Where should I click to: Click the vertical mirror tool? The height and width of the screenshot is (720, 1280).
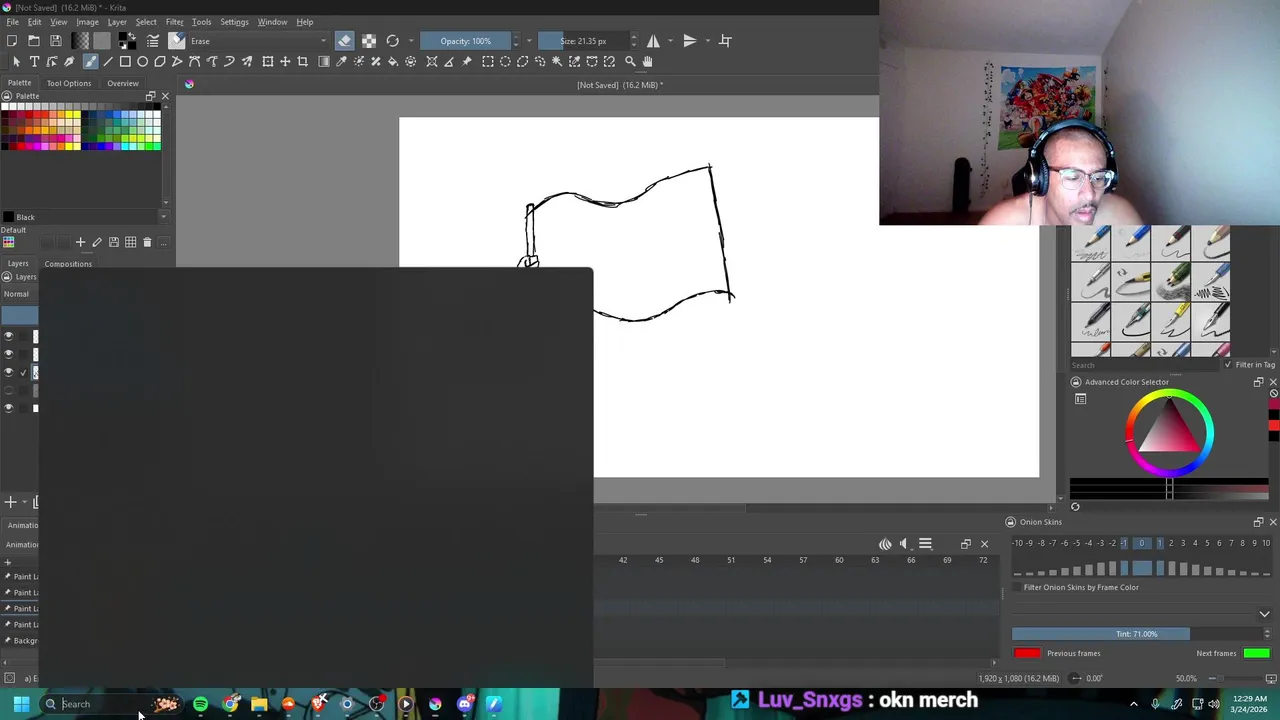689,41
